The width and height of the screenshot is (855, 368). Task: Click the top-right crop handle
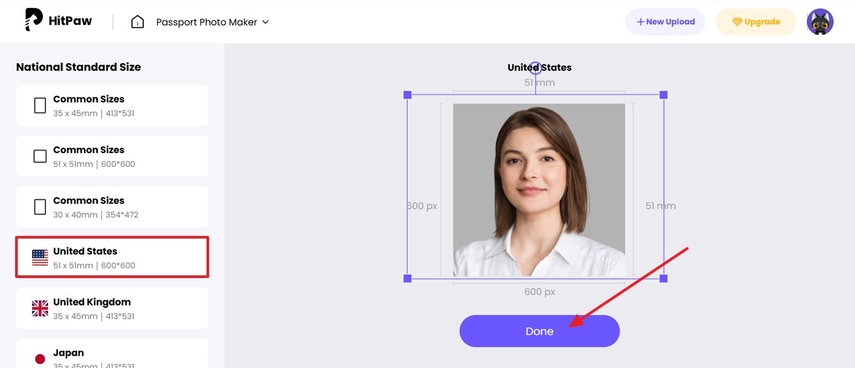coord(664,95)
